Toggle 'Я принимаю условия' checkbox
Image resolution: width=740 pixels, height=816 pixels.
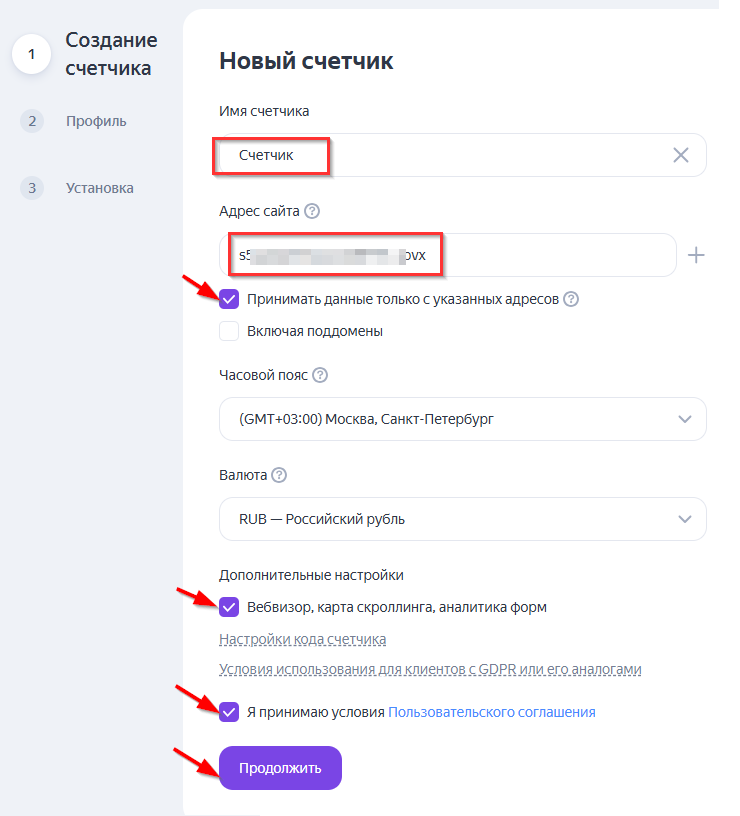click(x=230, y=712)
